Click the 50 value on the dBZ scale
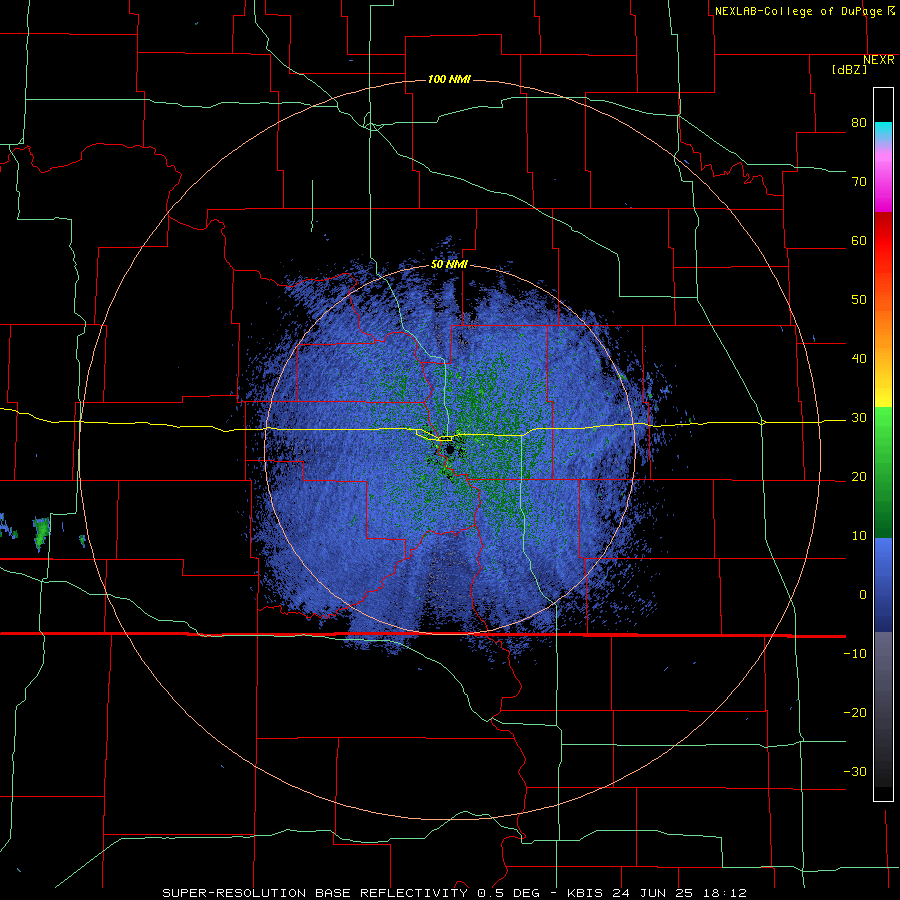 pyautogui.click(x=859, y=300)
